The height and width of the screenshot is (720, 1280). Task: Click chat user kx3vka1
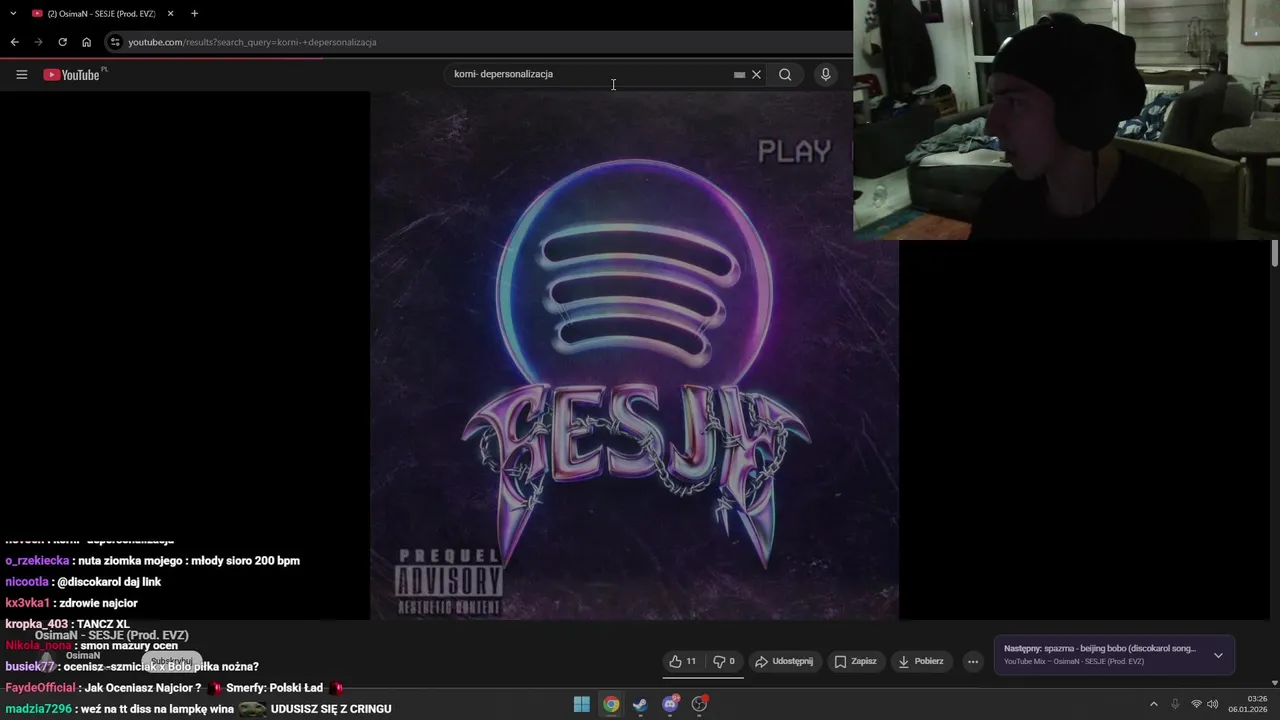pos(27,603)
